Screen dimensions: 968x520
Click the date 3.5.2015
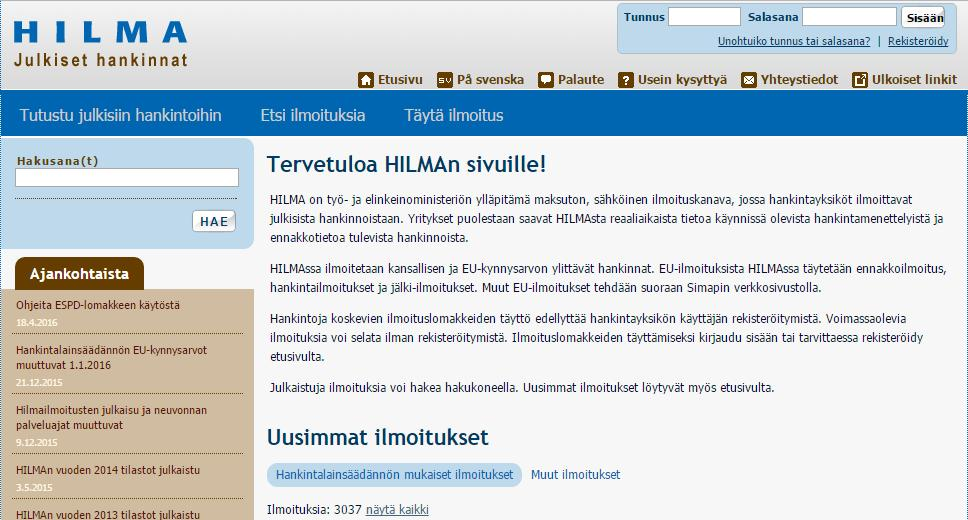[34, 487]
